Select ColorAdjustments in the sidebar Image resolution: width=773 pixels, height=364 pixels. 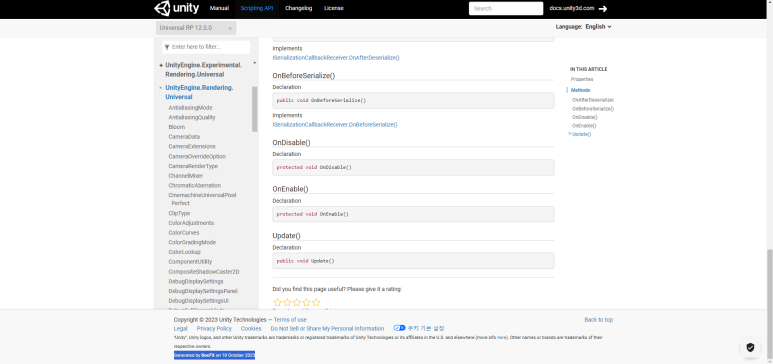(191, 223)
